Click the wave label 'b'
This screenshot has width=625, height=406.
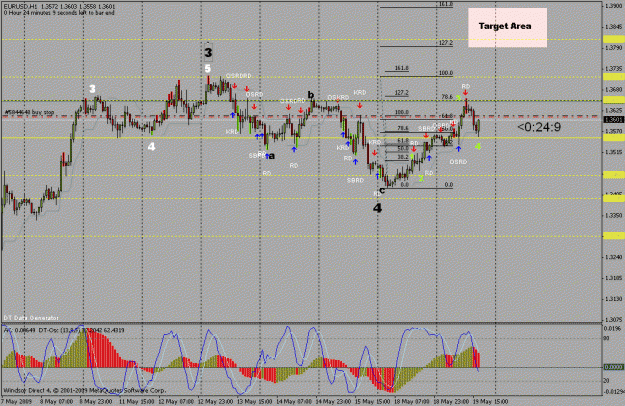[x=311, y=95]
